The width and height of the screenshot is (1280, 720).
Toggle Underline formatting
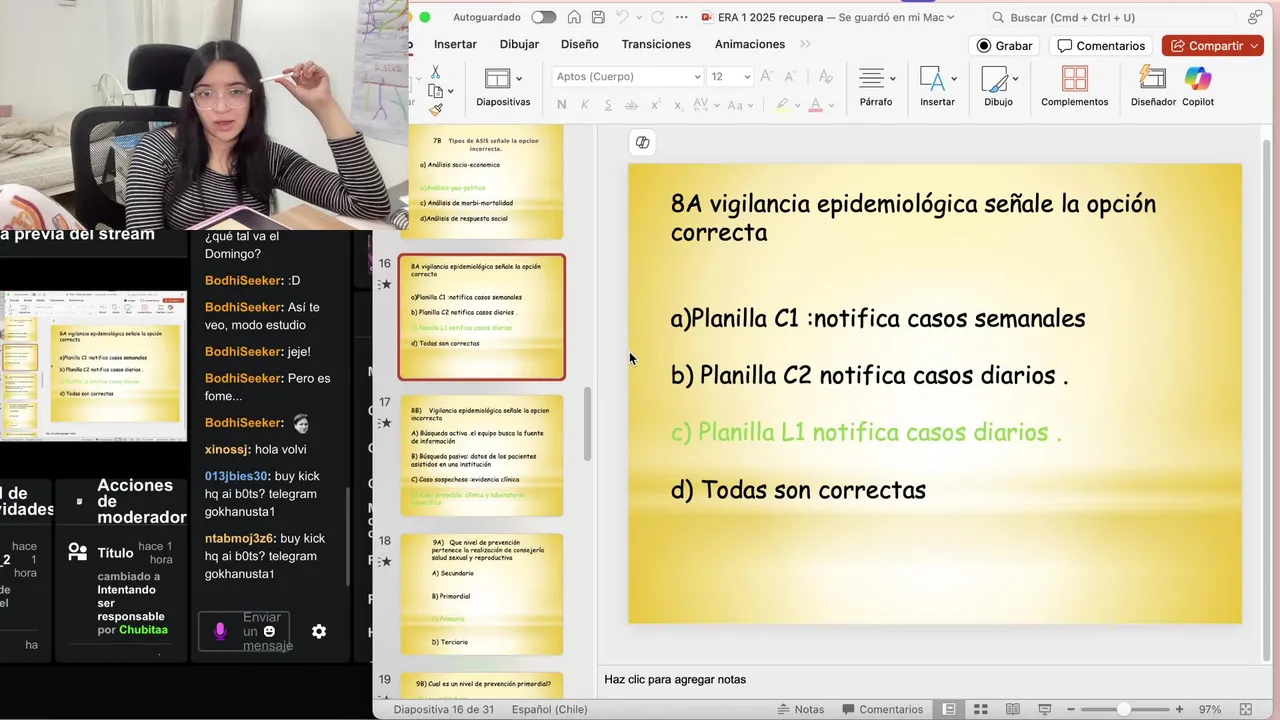tap(608, 105)
